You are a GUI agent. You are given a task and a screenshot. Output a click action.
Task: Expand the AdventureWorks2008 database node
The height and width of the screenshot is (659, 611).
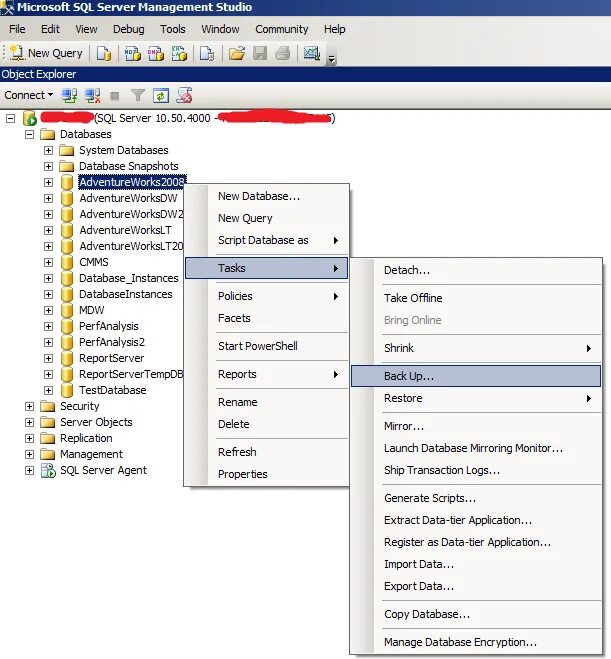tap(48, 182)
